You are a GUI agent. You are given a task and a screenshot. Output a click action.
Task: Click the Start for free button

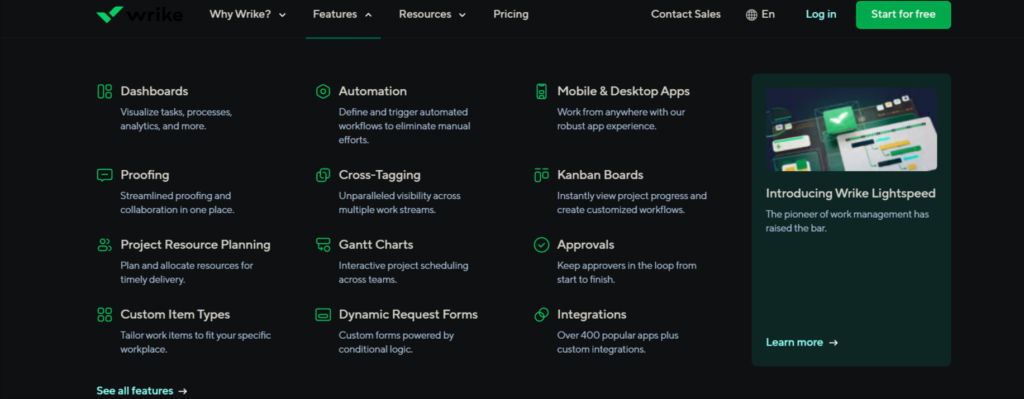(903, 14)
